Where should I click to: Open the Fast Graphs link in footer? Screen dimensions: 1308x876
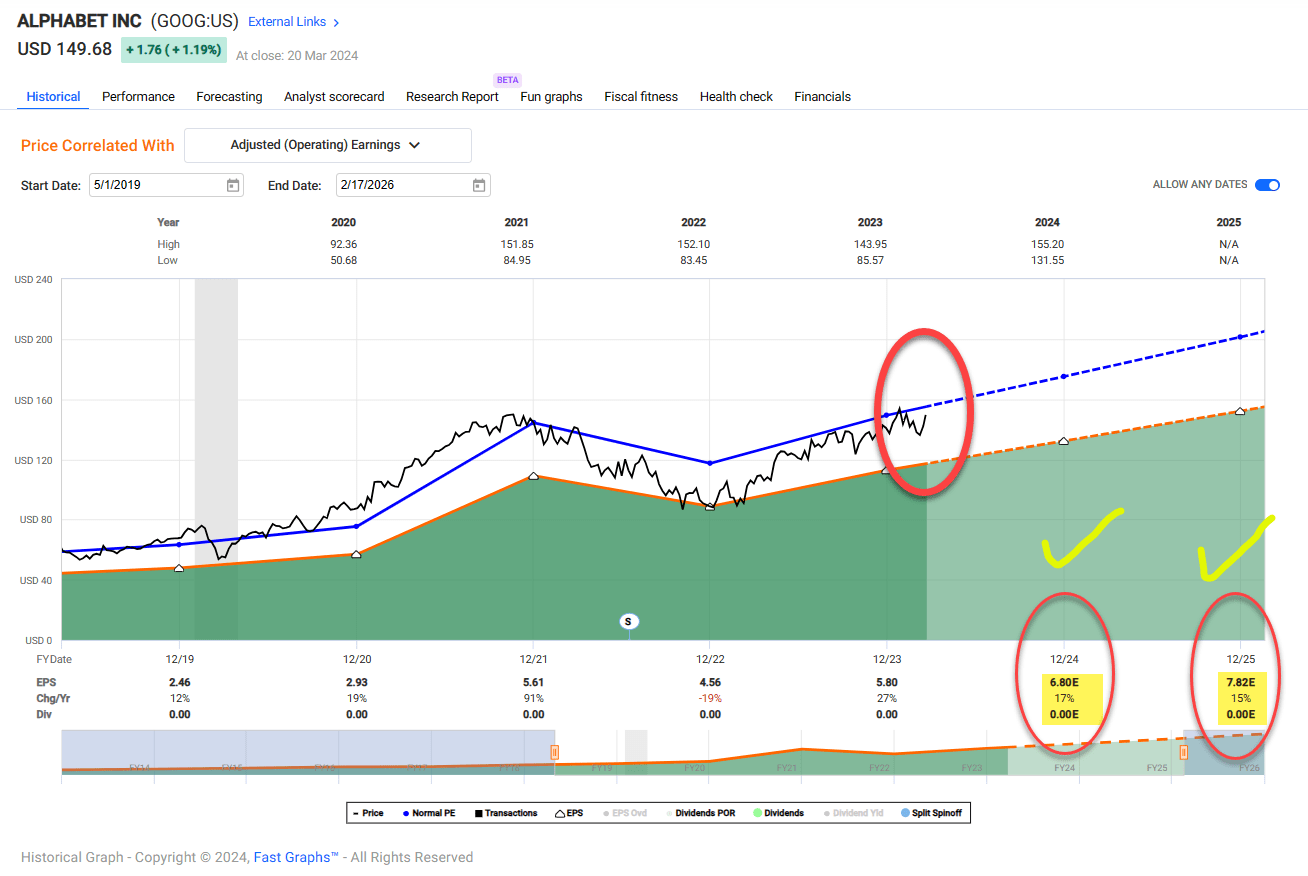tap(296, 857)
